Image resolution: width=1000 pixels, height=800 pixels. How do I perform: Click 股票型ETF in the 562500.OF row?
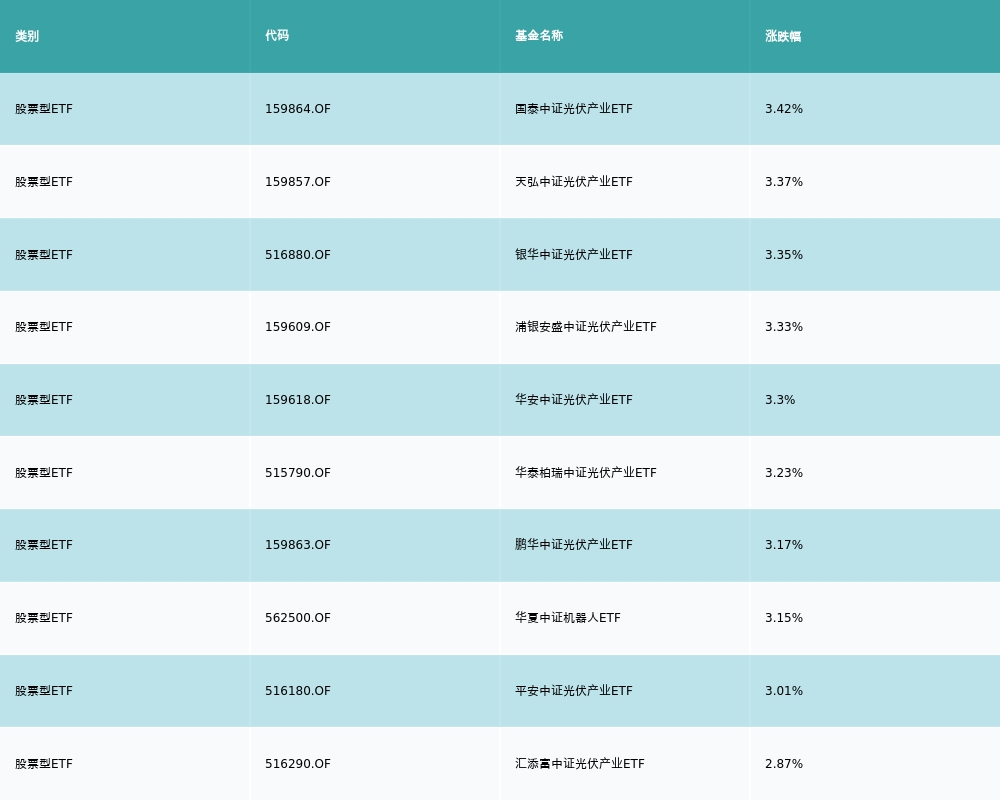[44, 618]
